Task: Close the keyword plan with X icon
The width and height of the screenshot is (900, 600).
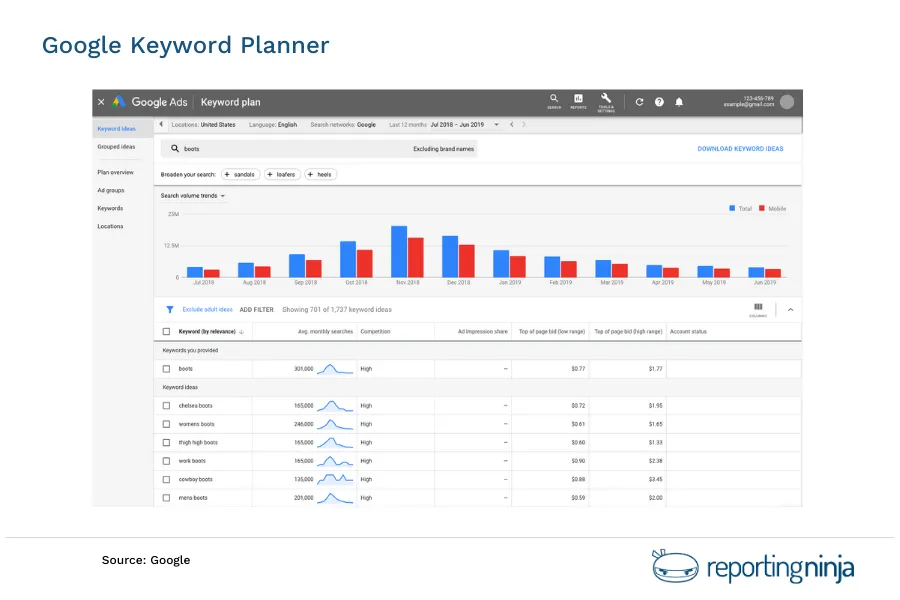Action: pos(101,102)
